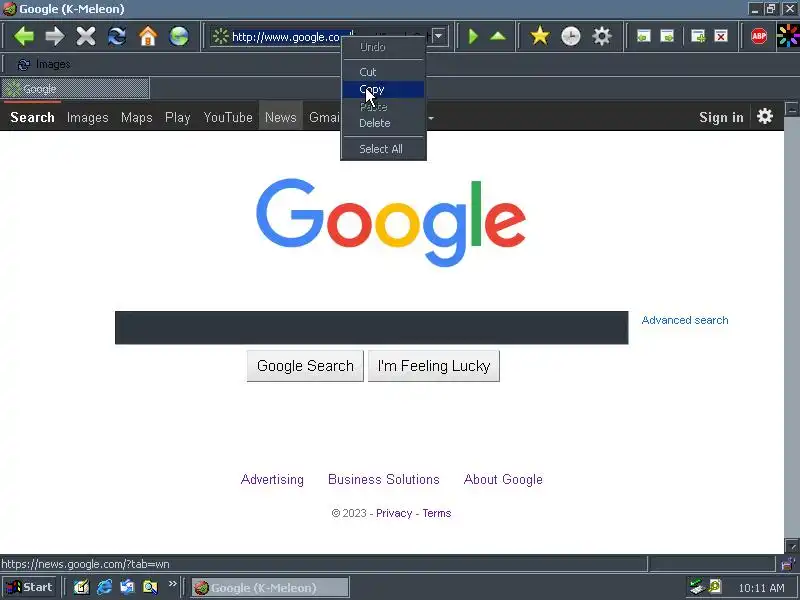Click the 10:11 AM taskbar clock
Image resolution: width=800 pixels, height=600 pixels.
tap(761, 588)
